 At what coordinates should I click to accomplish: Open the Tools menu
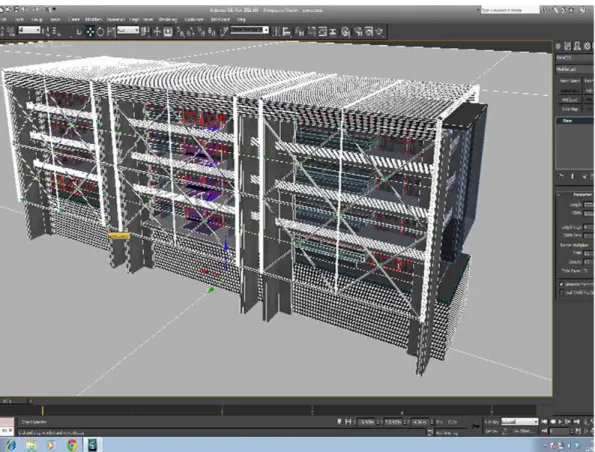tap(20, 19)
